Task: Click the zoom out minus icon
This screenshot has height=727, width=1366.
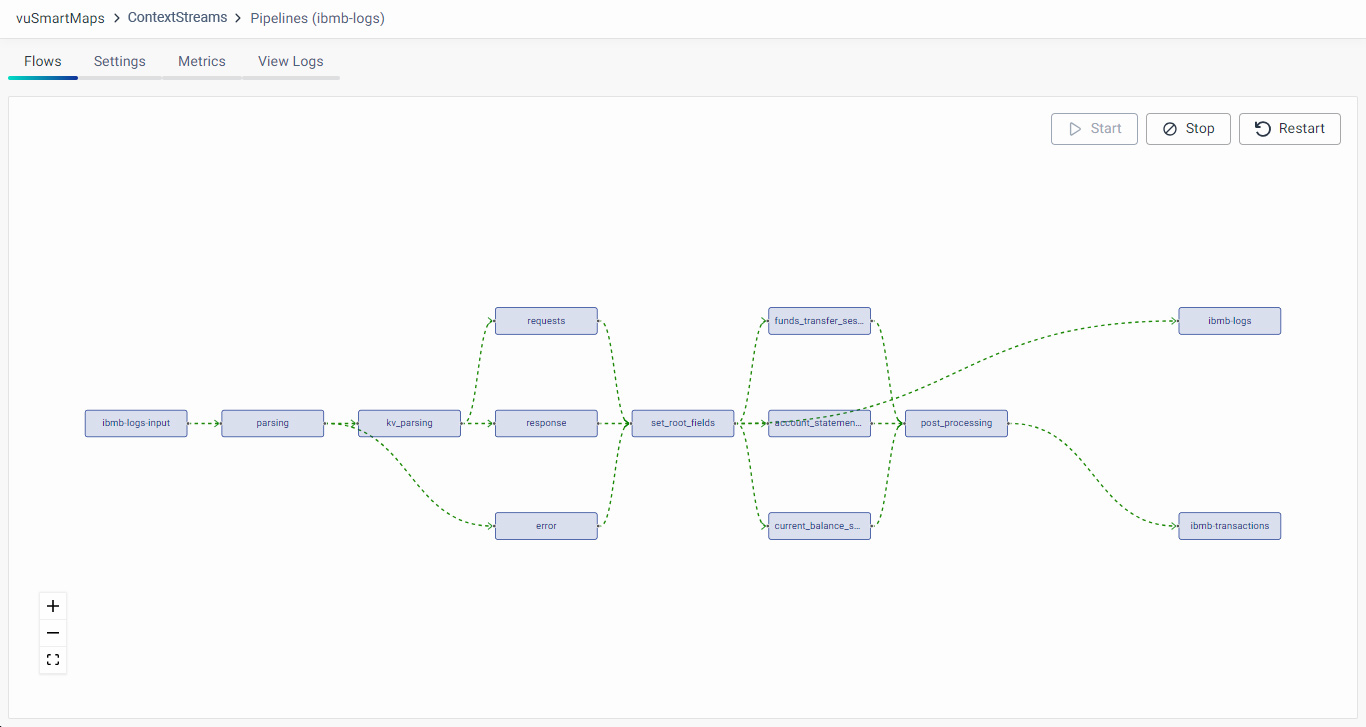Action: coord(53,633)
